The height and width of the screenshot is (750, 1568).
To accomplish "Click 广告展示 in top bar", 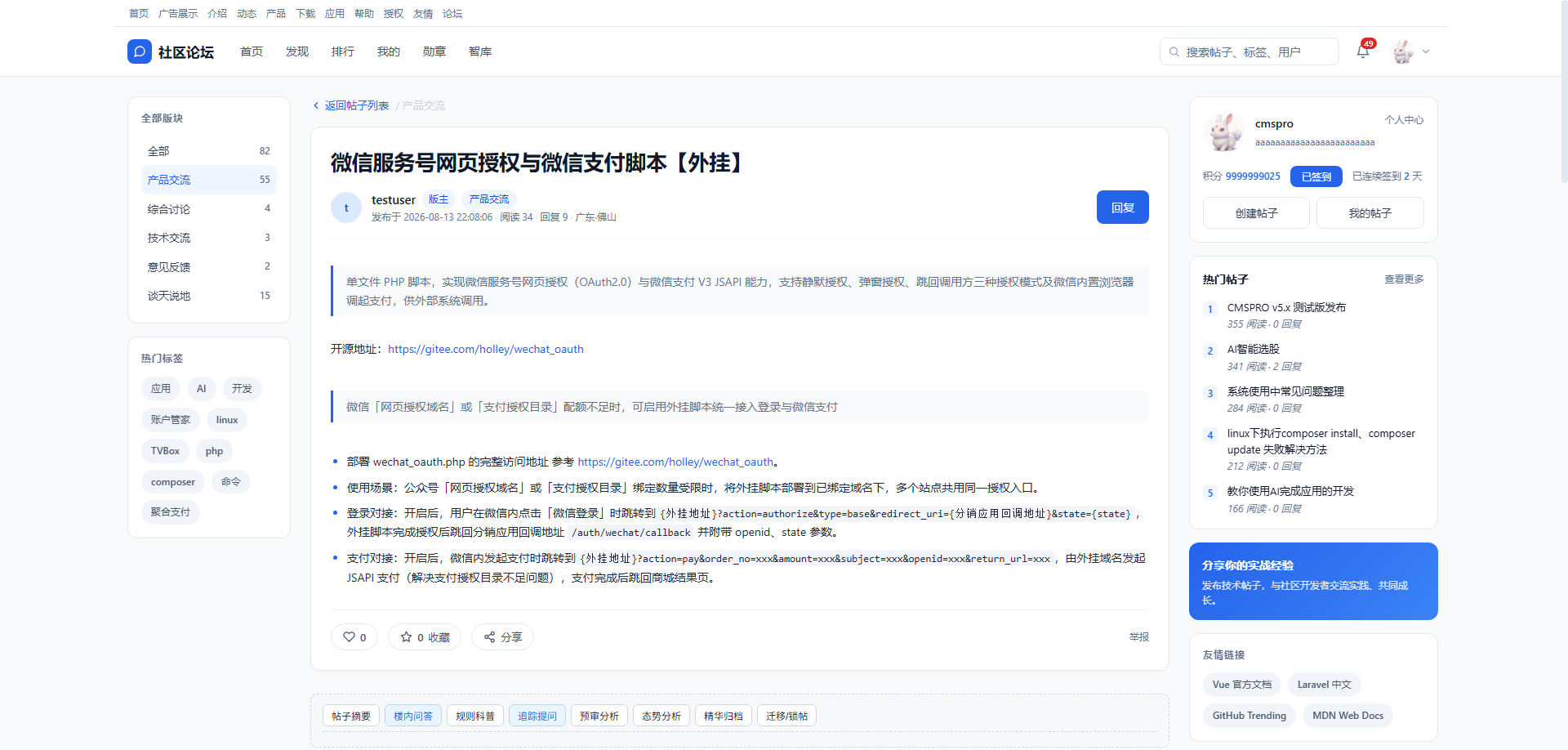I will tap(178, 13).
